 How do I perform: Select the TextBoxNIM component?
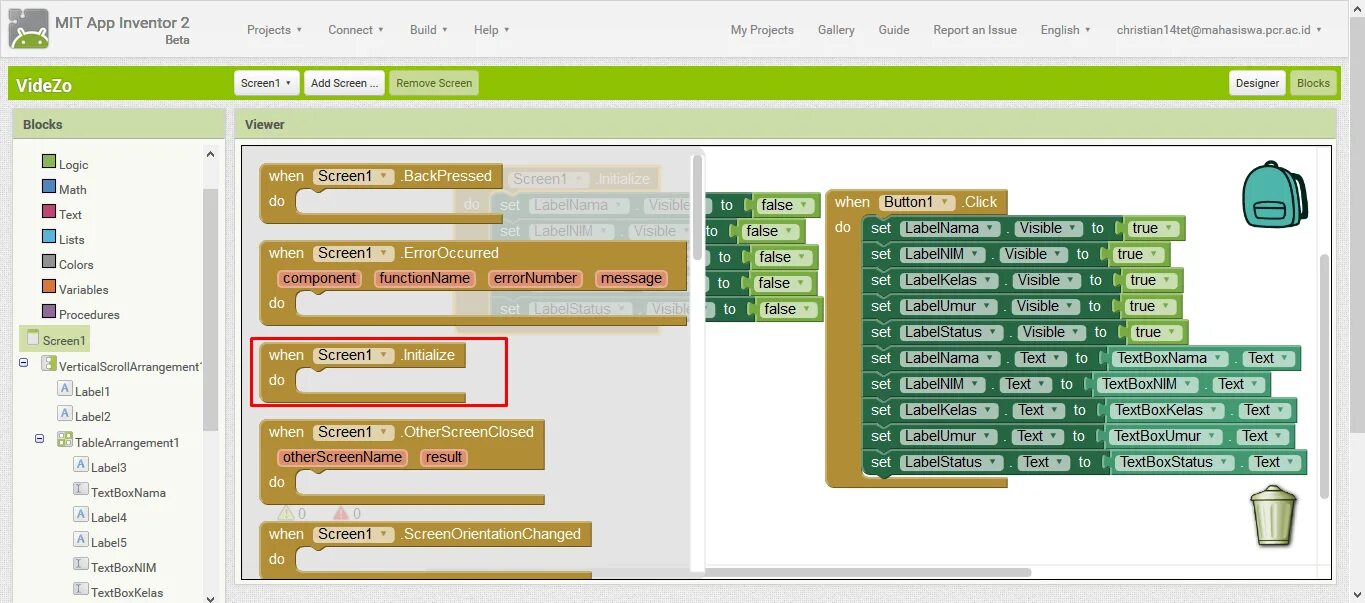tap(115, 567)
